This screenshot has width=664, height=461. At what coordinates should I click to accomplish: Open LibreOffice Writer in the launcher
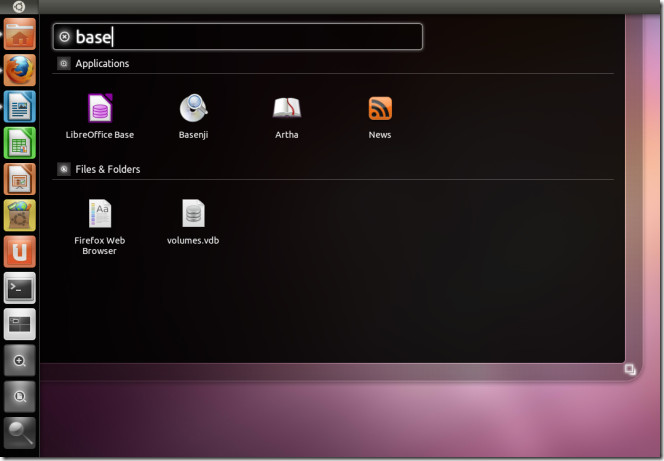pos(20,106)
